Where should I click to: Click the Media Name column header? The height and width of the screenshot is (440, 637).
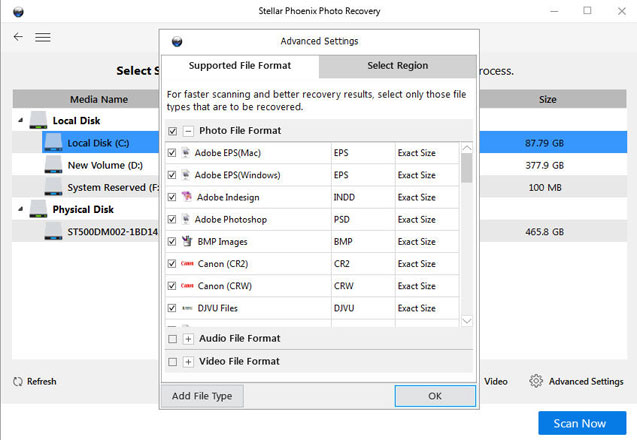point(99,100)
